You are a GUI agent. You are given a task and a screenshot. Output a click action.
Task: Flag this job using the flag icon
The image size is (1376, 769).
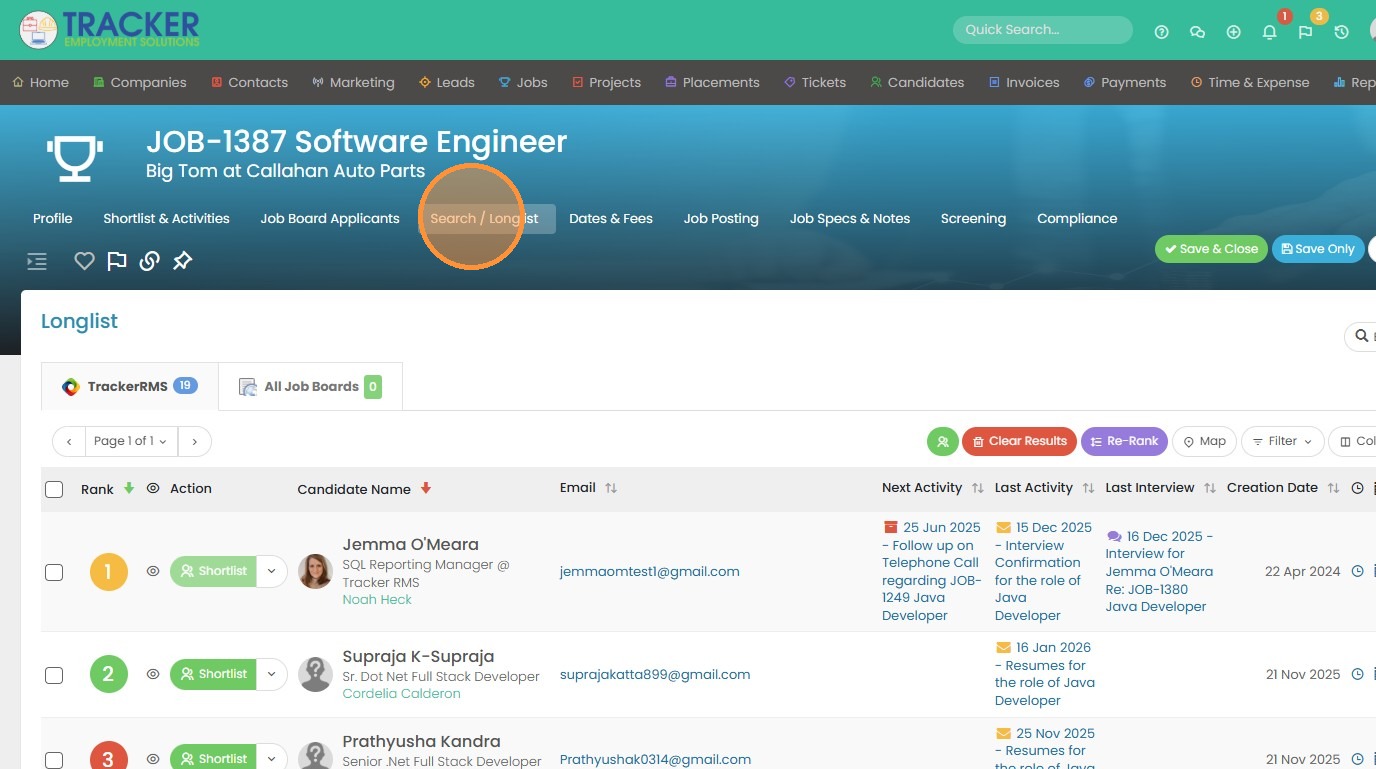pos(117,261)
